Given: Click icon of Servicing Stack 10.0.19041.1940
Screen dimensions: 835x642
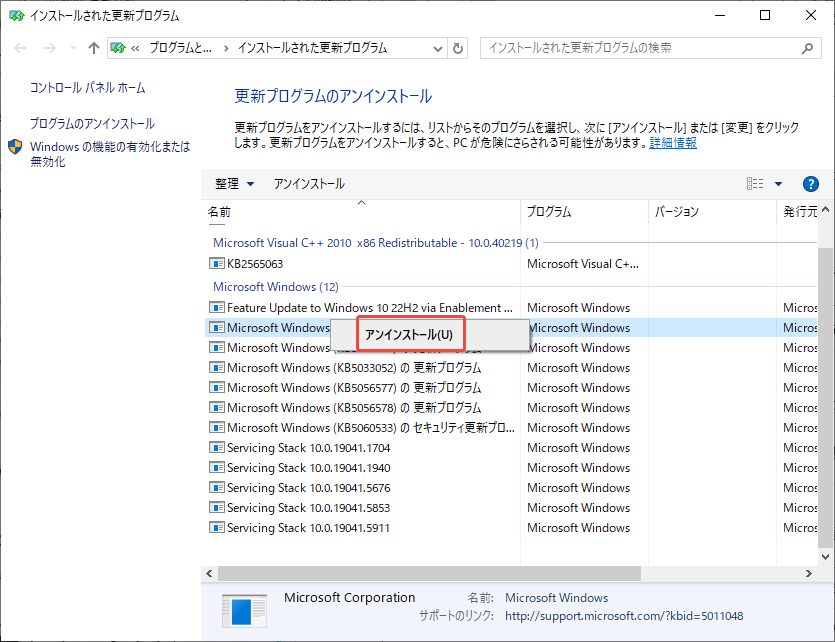Looking at the screenshot, I should 217,468.
